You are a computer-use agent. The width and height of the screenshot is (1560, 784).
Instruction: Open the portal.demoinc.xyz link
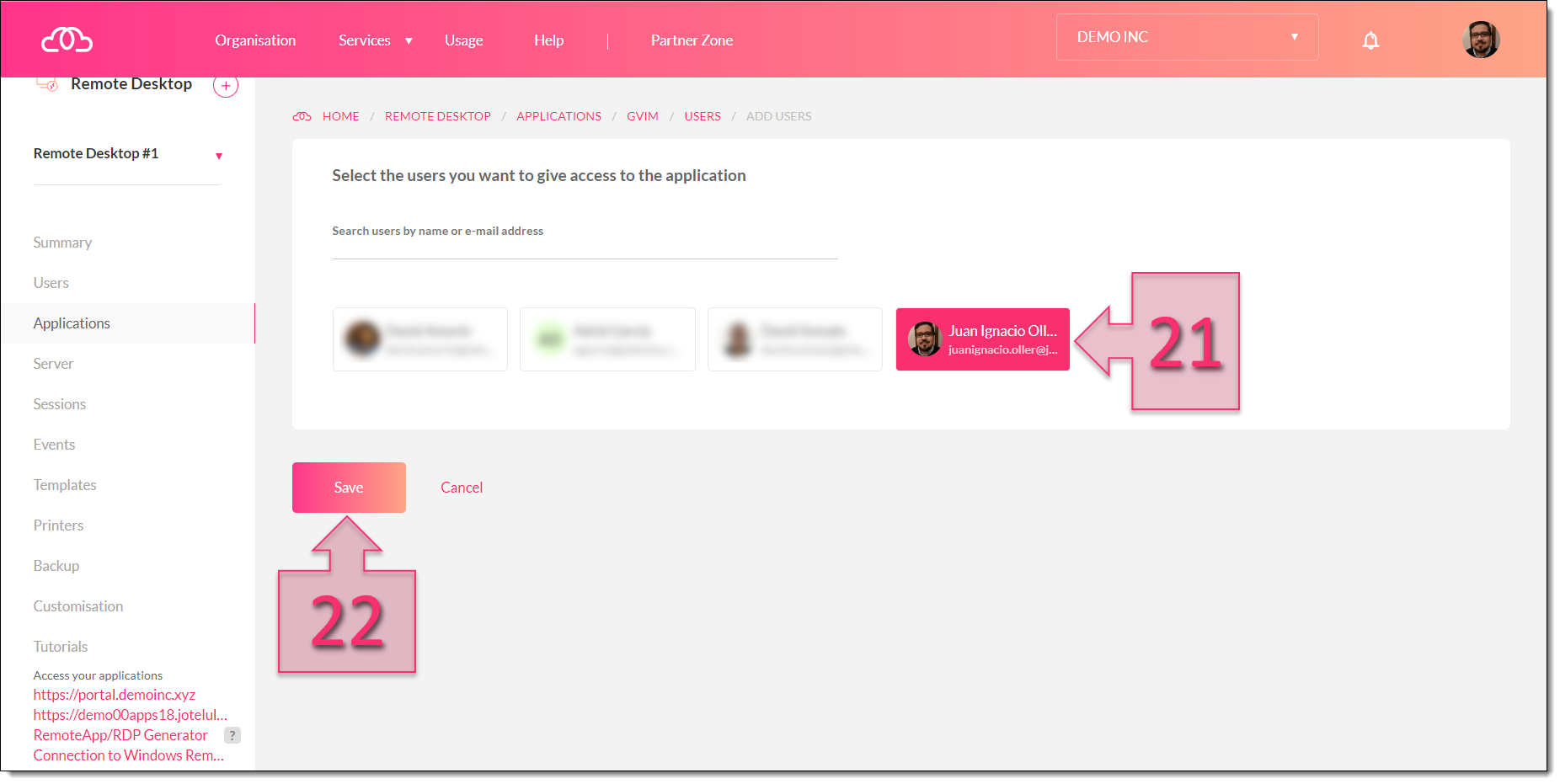pyautogui.click(x=115, y=695)
